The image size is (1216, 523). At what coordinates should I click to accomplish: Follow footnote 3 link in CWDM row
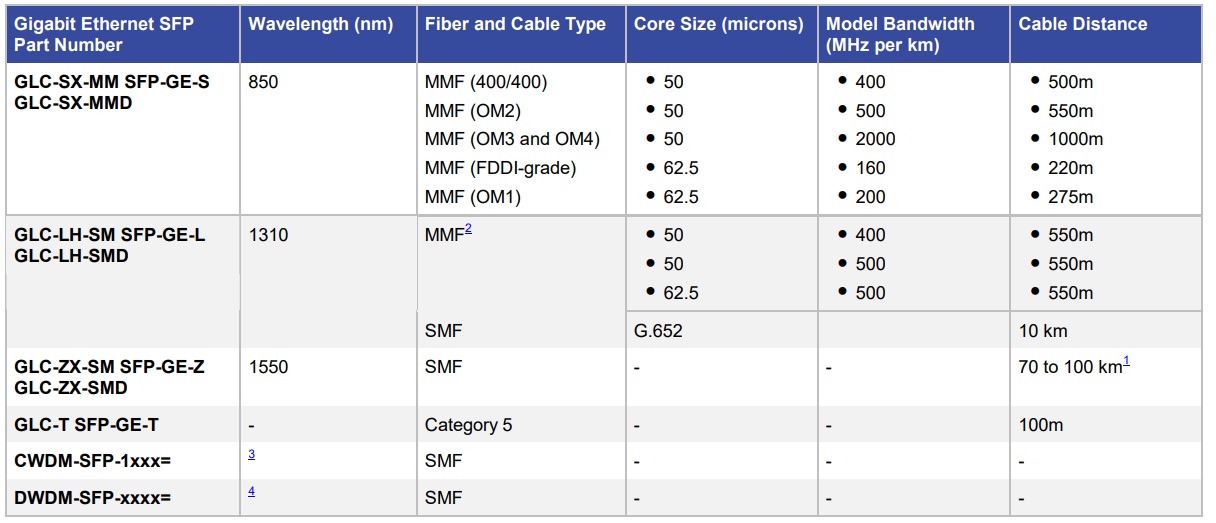point(252,454)
